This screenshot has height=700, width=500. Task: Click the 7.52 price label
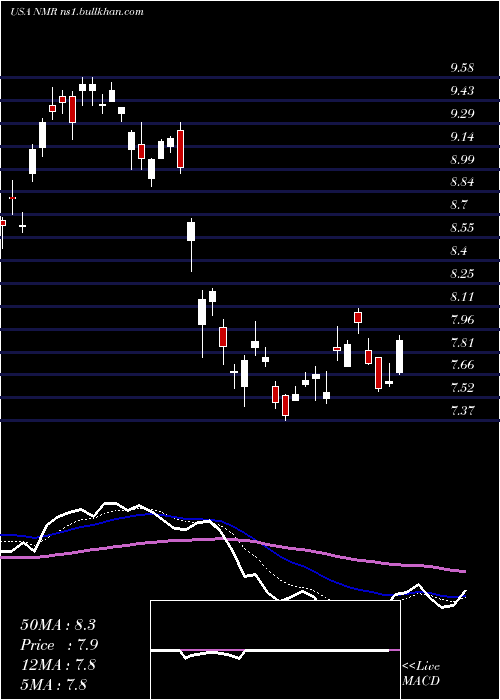tap(462, 388)
